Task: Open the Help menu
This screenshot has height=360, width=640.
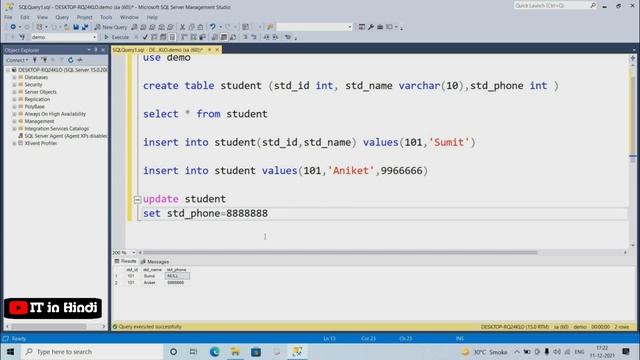Action: coord(152,17)
